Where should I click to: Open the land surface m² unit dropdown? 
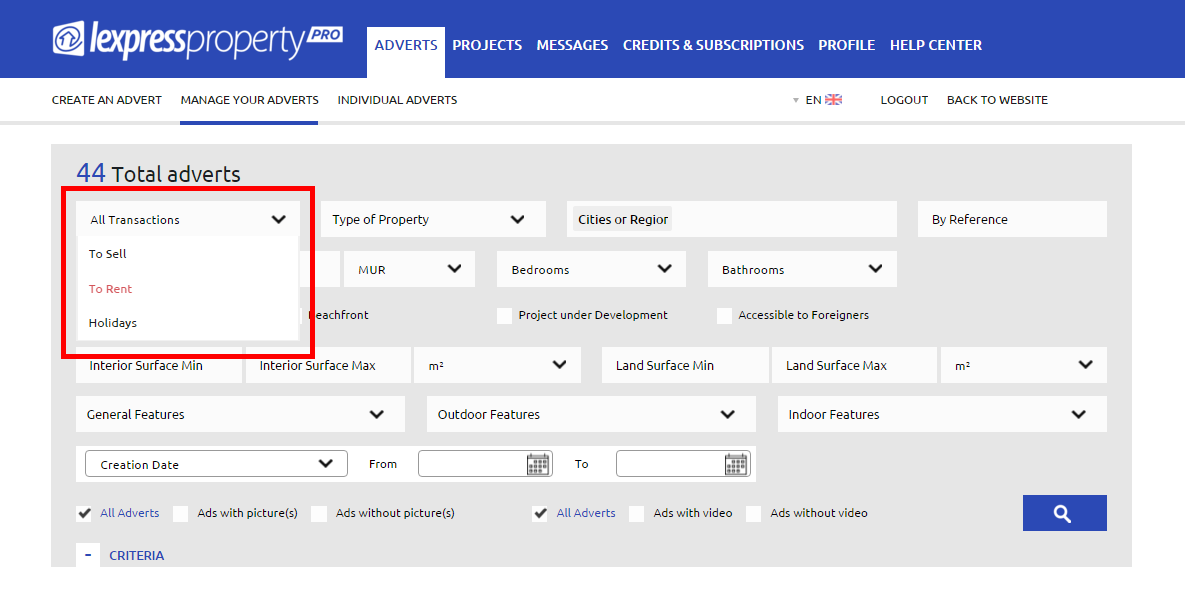(x=1023, y=365)
